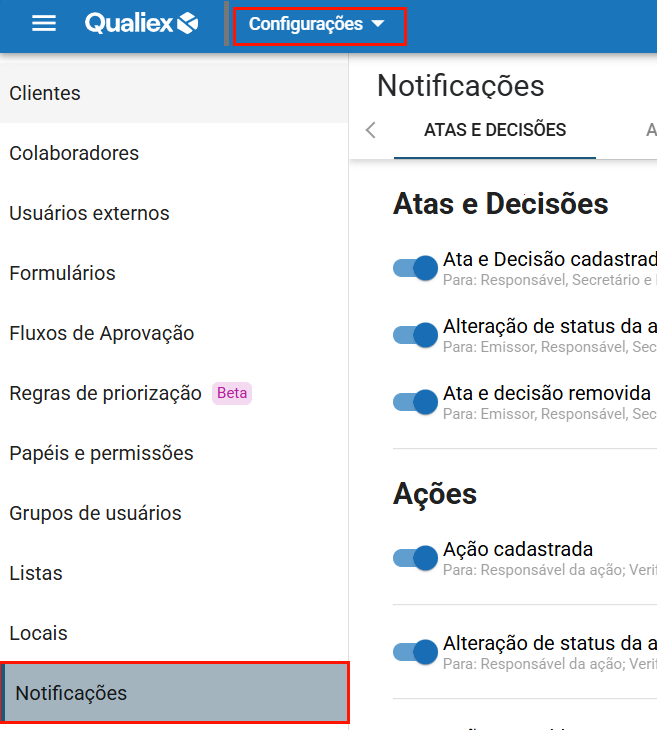Click the Beta badge
Image resolution: width=657 pixels, height=730 pixels.
[232, 393]
